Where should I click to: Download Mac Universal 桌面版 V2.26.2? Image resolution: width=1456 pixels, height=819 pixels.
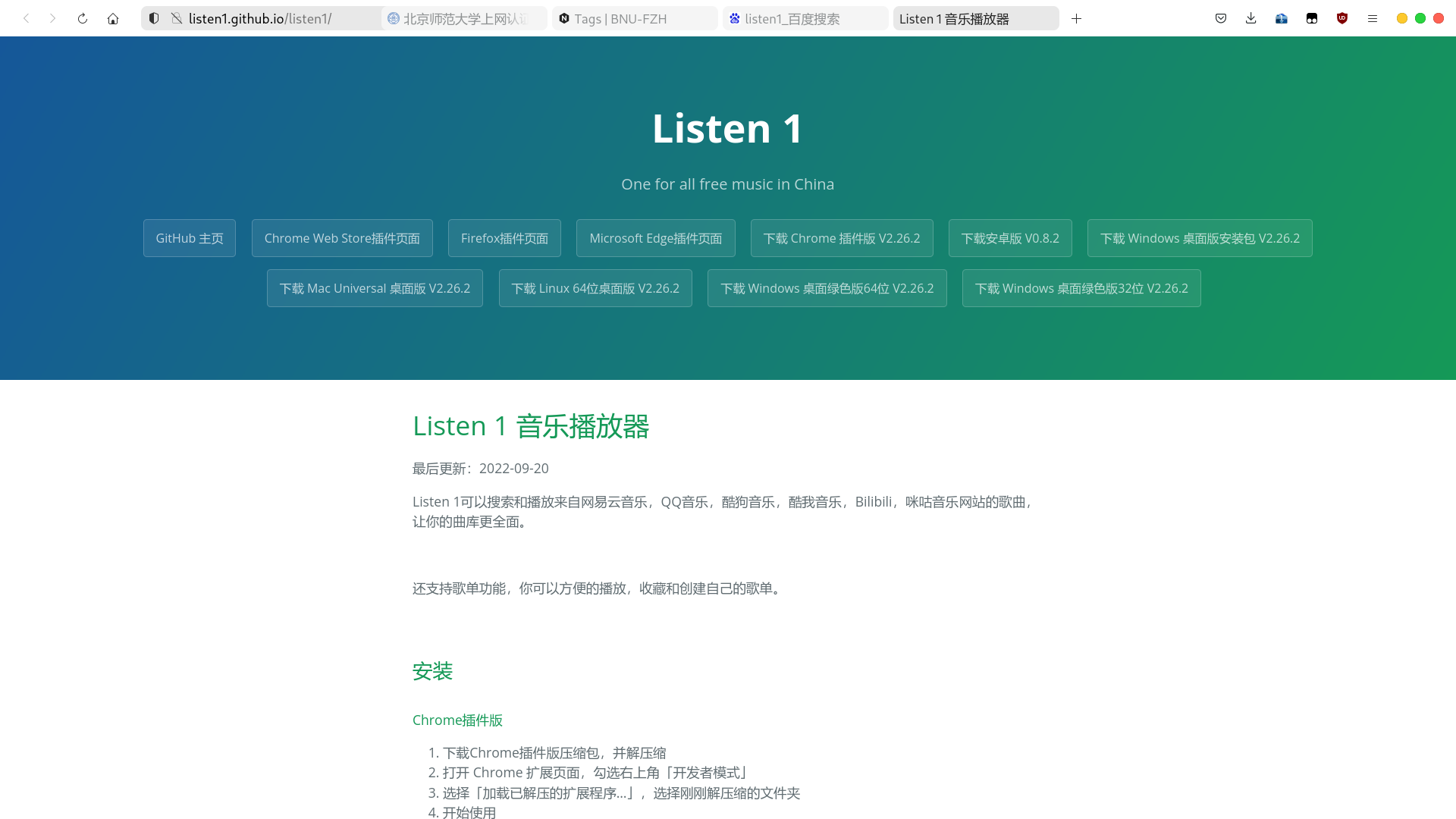[x=375, y=288]
